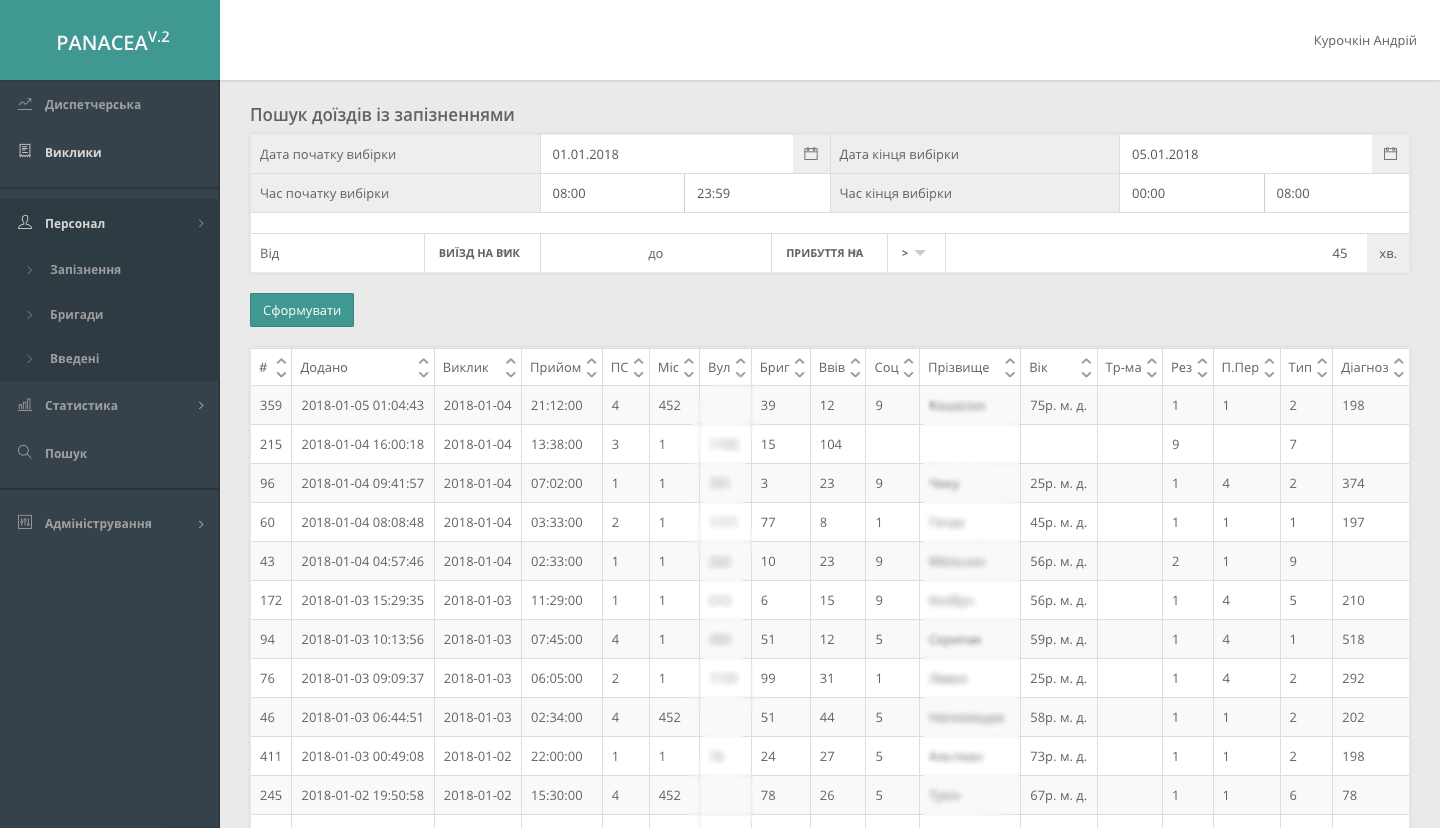Click diagnosis value 374

click(x=1353, y=483)
